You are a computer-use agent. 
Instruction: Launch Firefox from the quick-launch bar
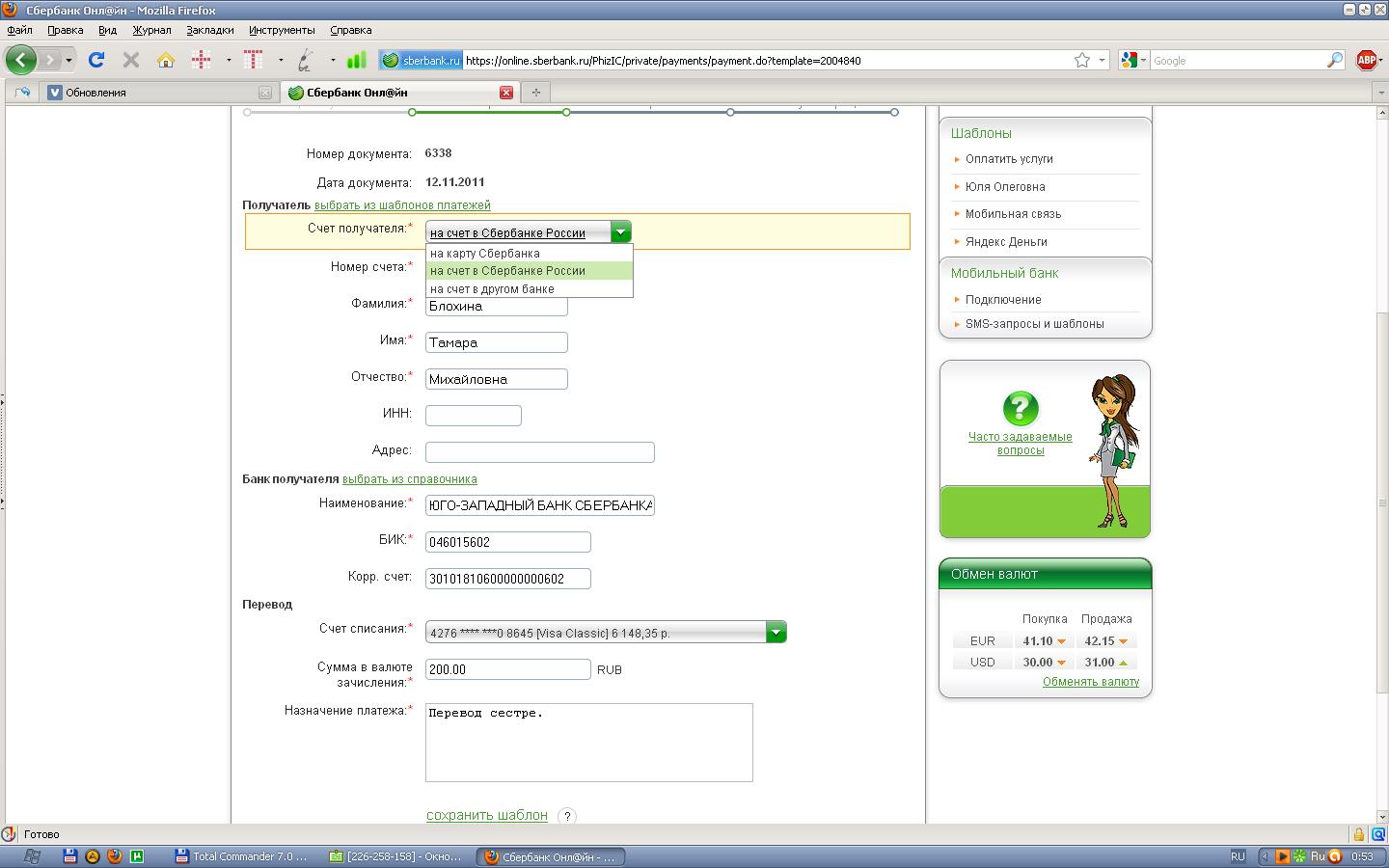tap(115, 856)
